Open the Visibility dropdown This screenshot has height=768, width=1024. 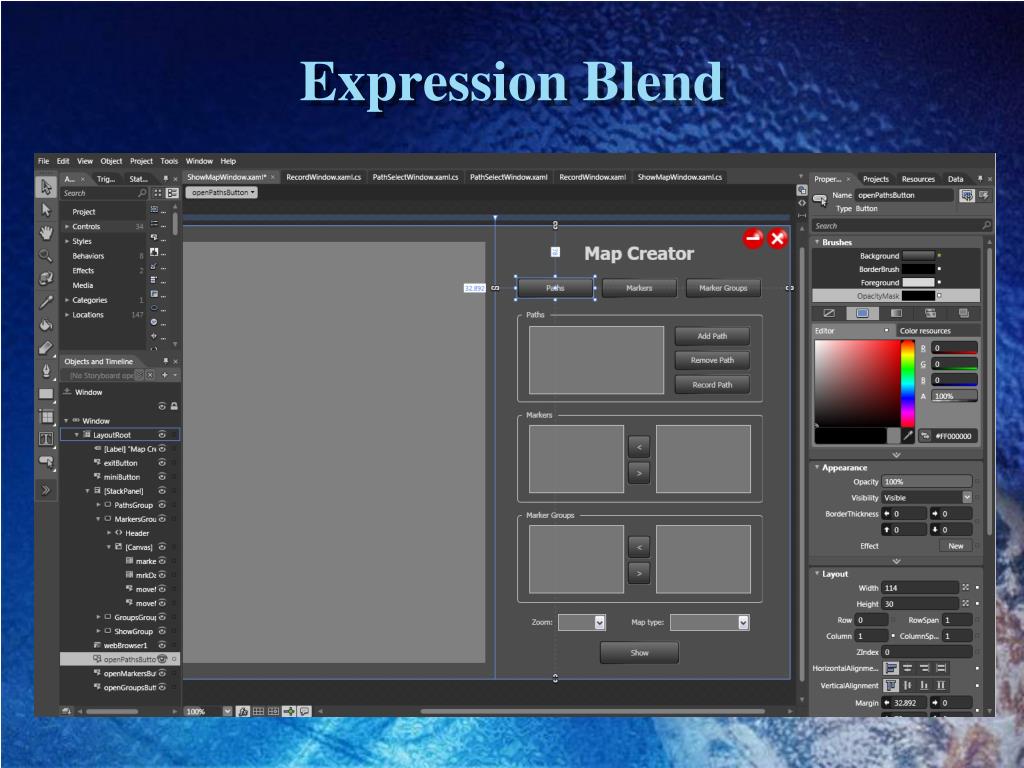point(967,498)
